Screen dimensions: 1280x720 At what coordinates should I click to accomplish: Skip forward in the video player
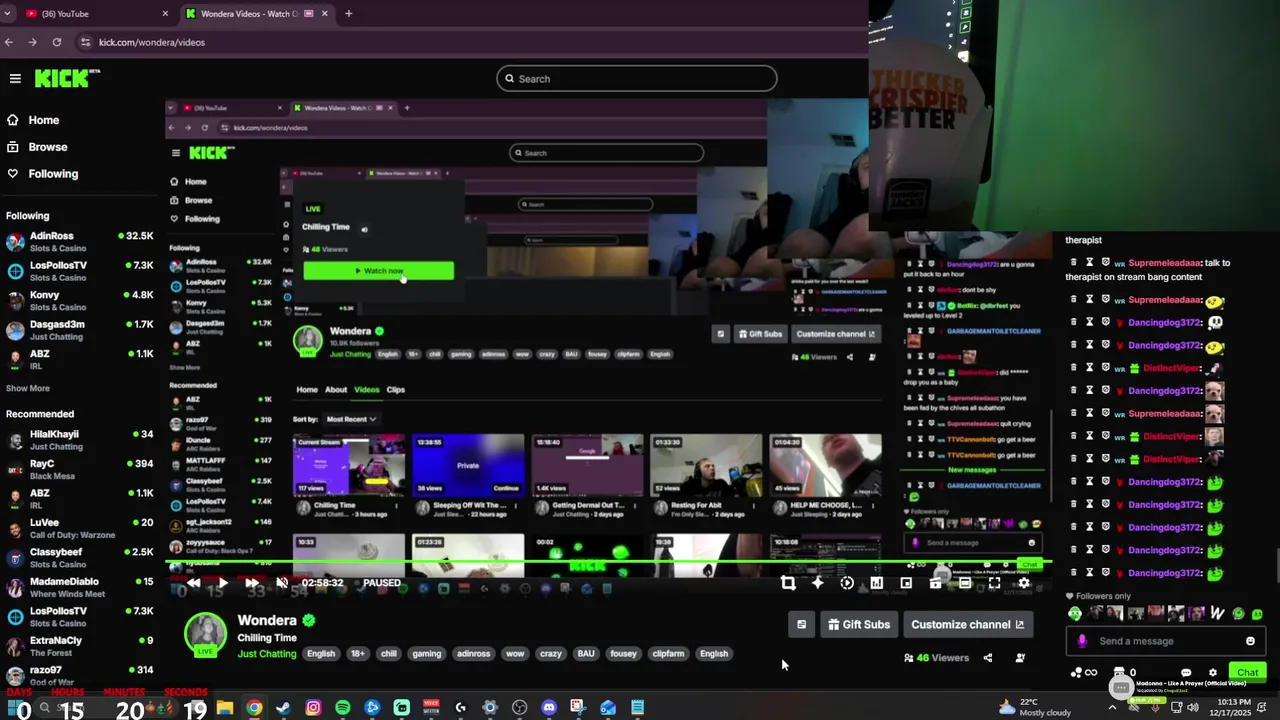(x=252, y=583)
